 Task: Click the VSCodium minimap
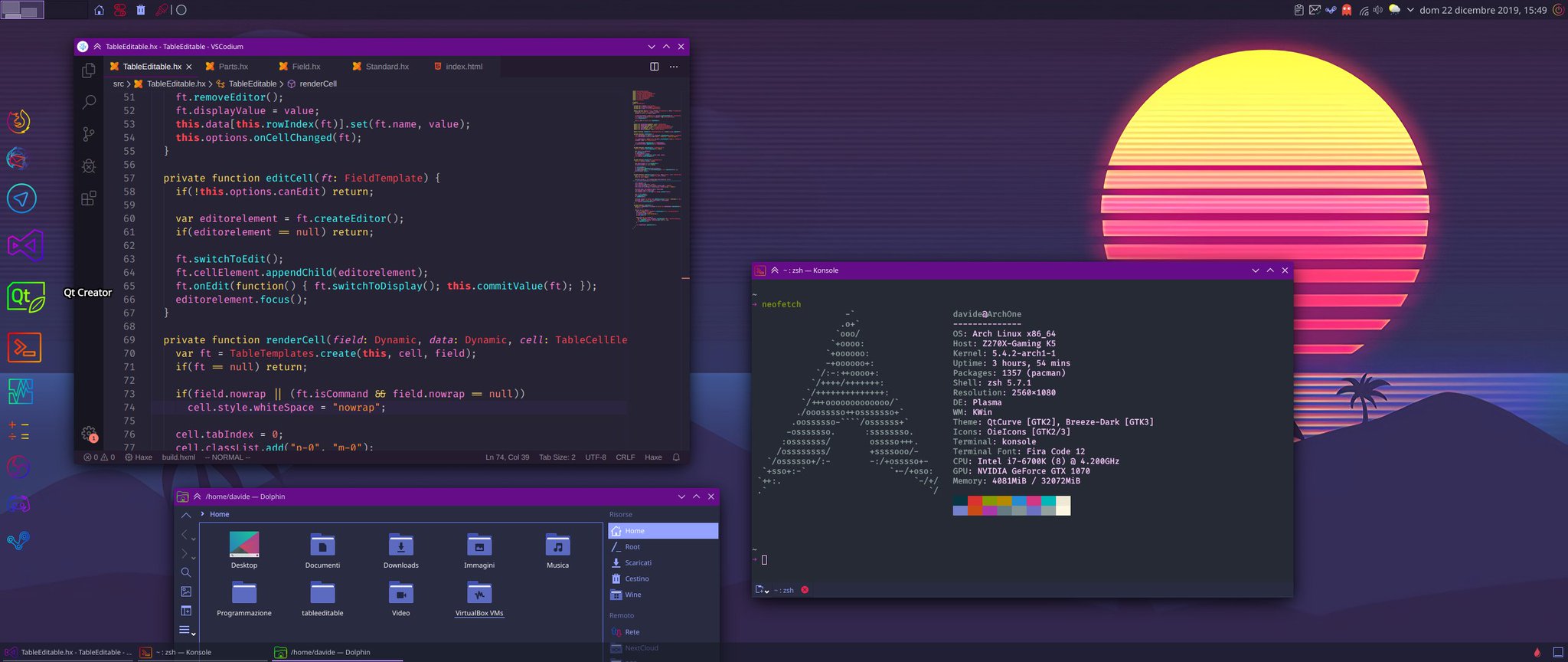coord(656,159)
